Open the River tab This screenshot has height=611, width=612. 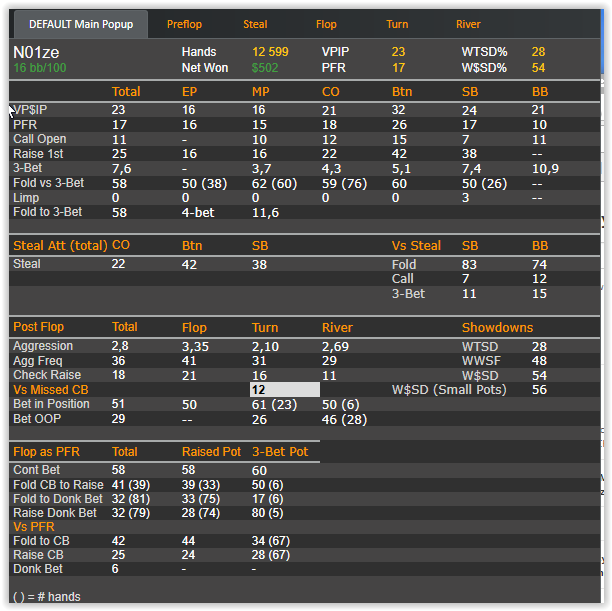[468, 24]
